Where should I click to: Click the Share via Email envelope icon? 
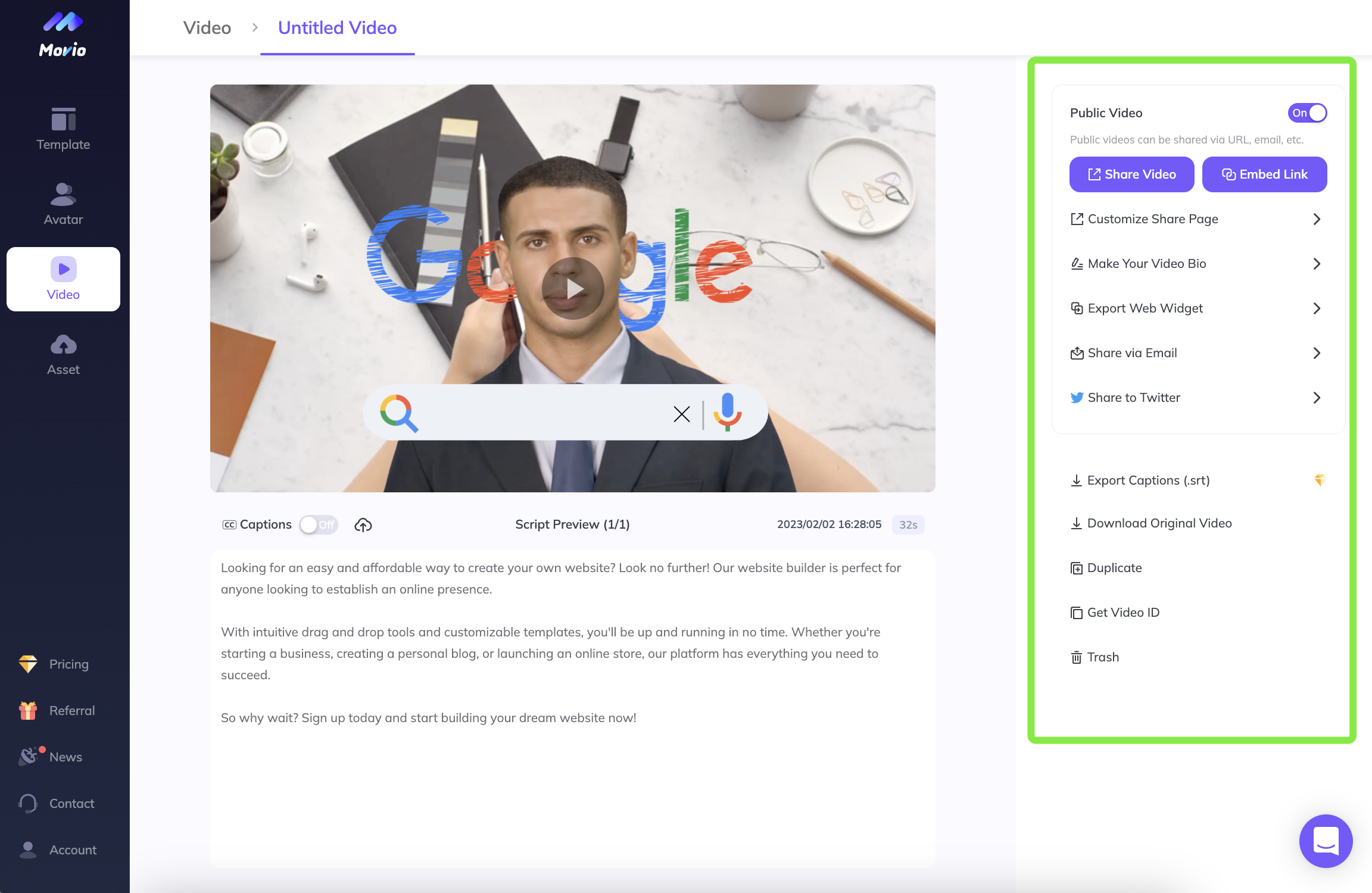[x=1077, y=353]
